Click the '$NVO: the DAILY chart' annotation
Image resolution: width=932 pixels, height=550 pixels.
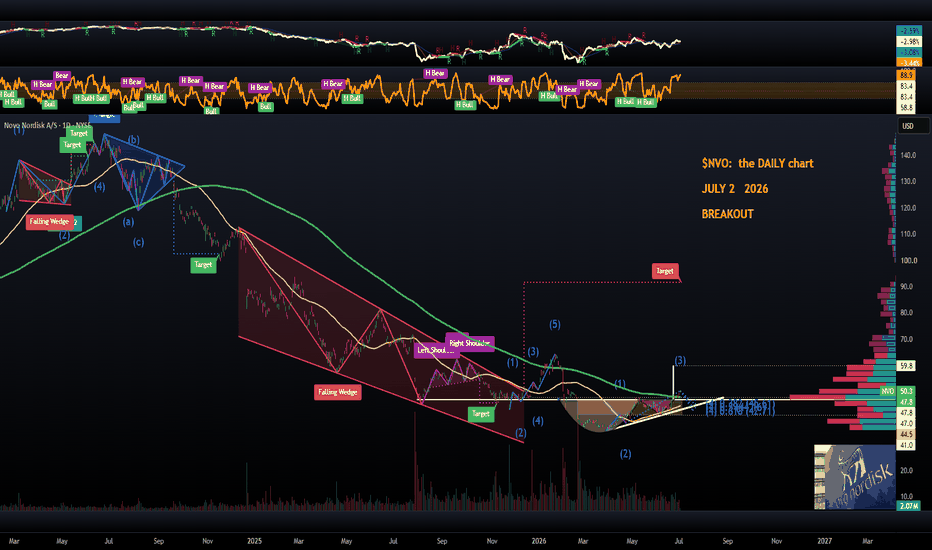[x=757, y=164]
